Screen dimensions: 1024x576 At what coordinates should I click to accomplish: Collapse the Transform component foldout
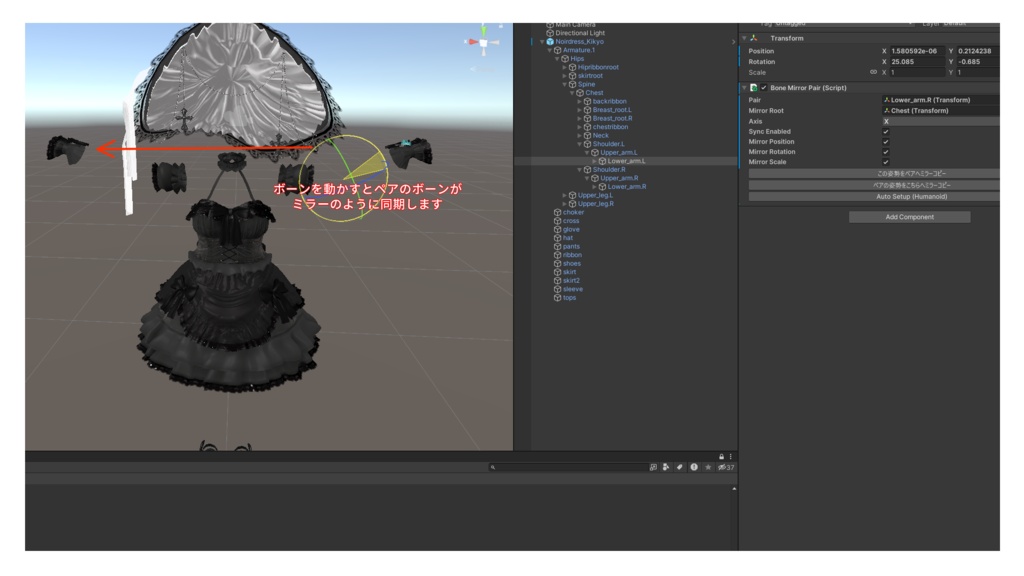pos(744,39)
